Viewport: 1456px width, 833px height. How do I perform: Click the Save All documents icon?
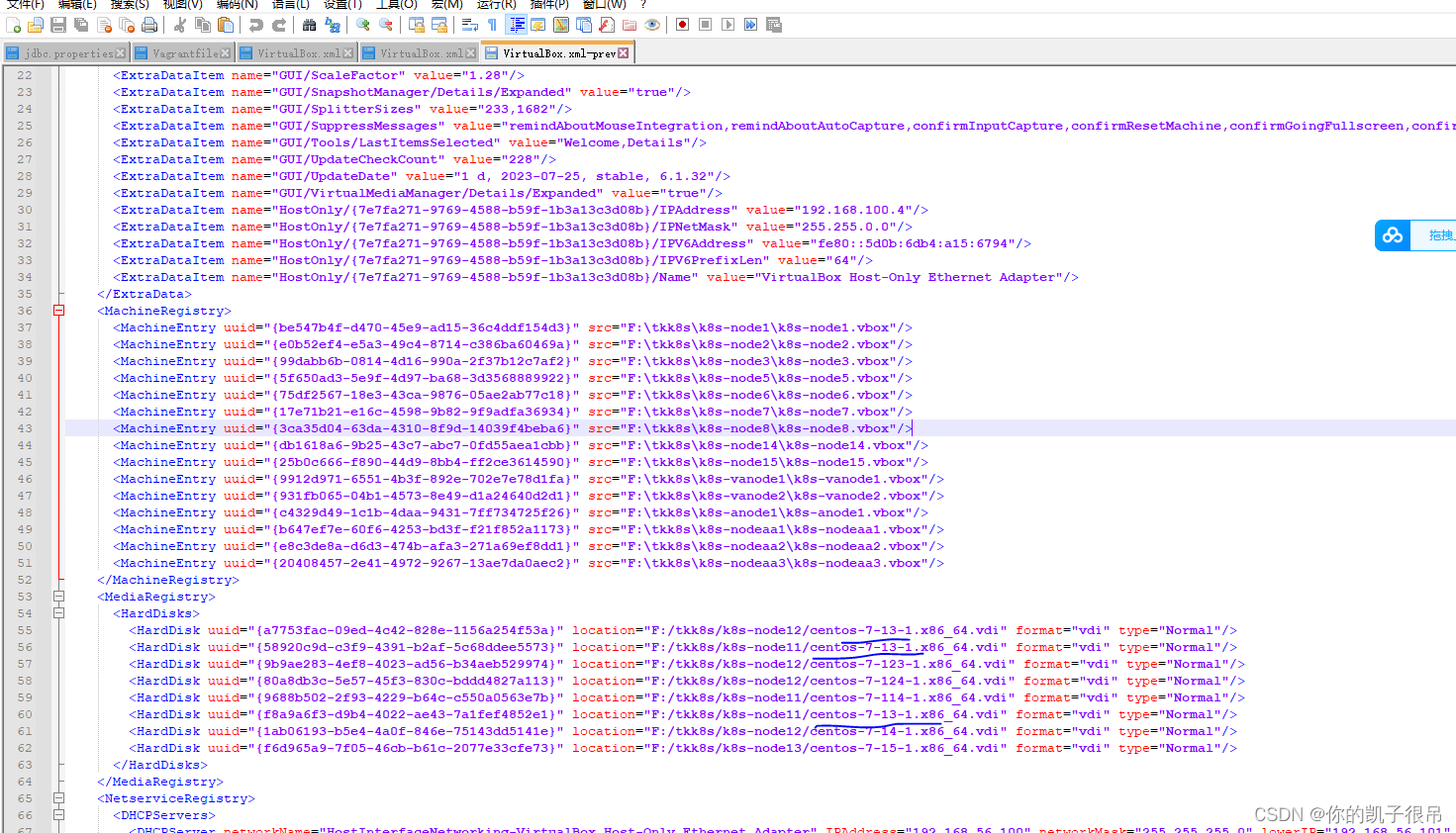point(80,27)
